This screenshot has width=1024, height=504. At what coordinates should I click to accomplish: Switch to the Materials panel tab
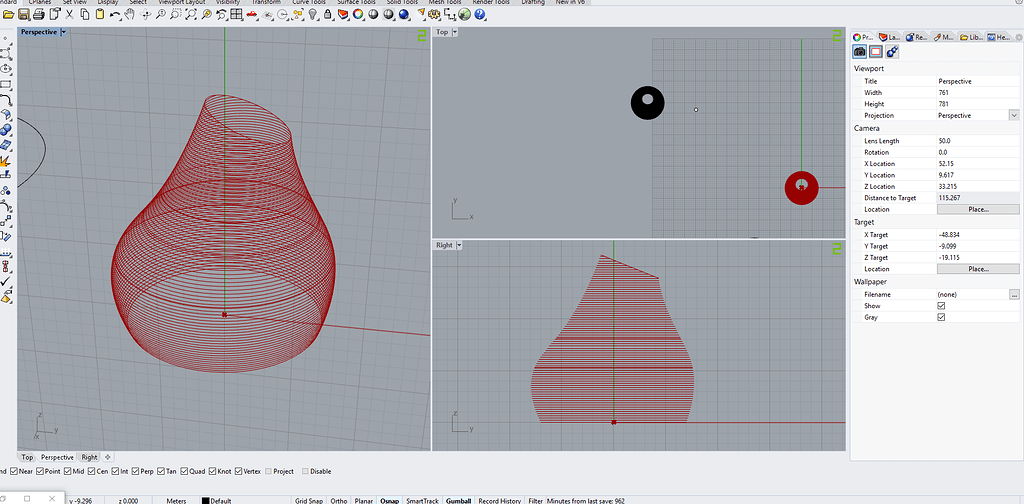point(944,37)
